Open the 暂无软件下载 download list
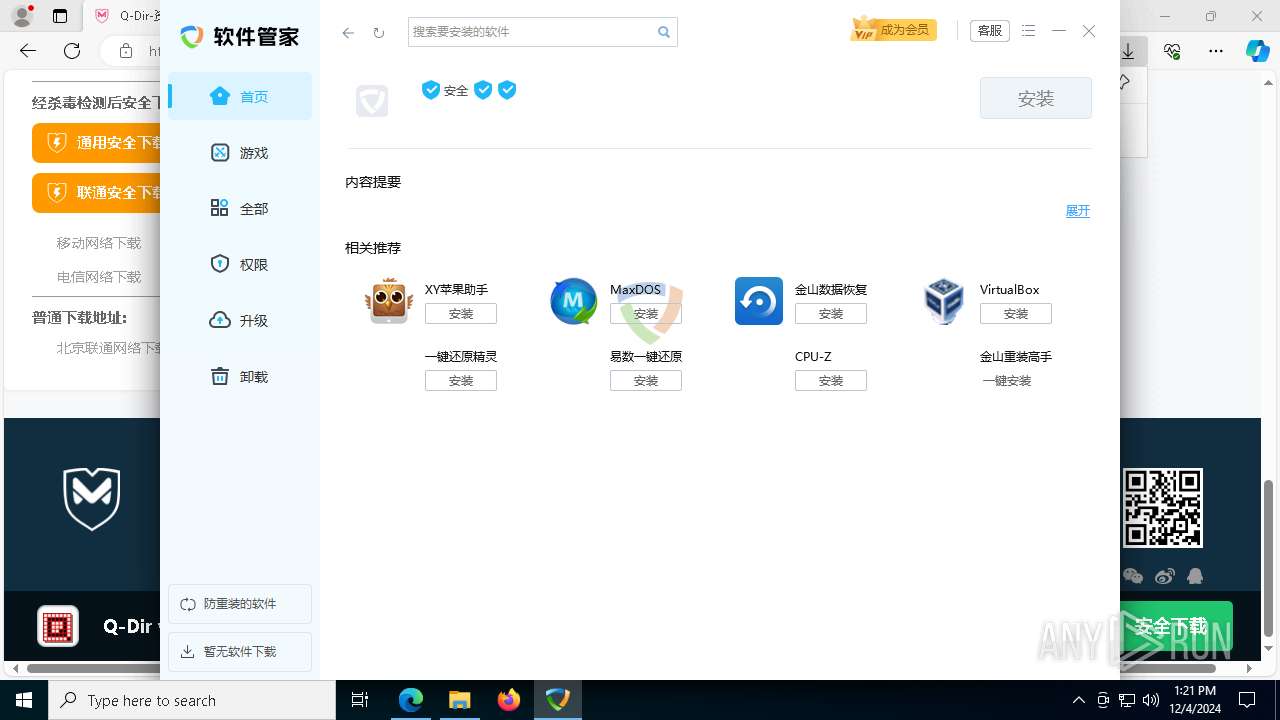The width and height of the screenshot is (1280, 720). click(240, 652)
